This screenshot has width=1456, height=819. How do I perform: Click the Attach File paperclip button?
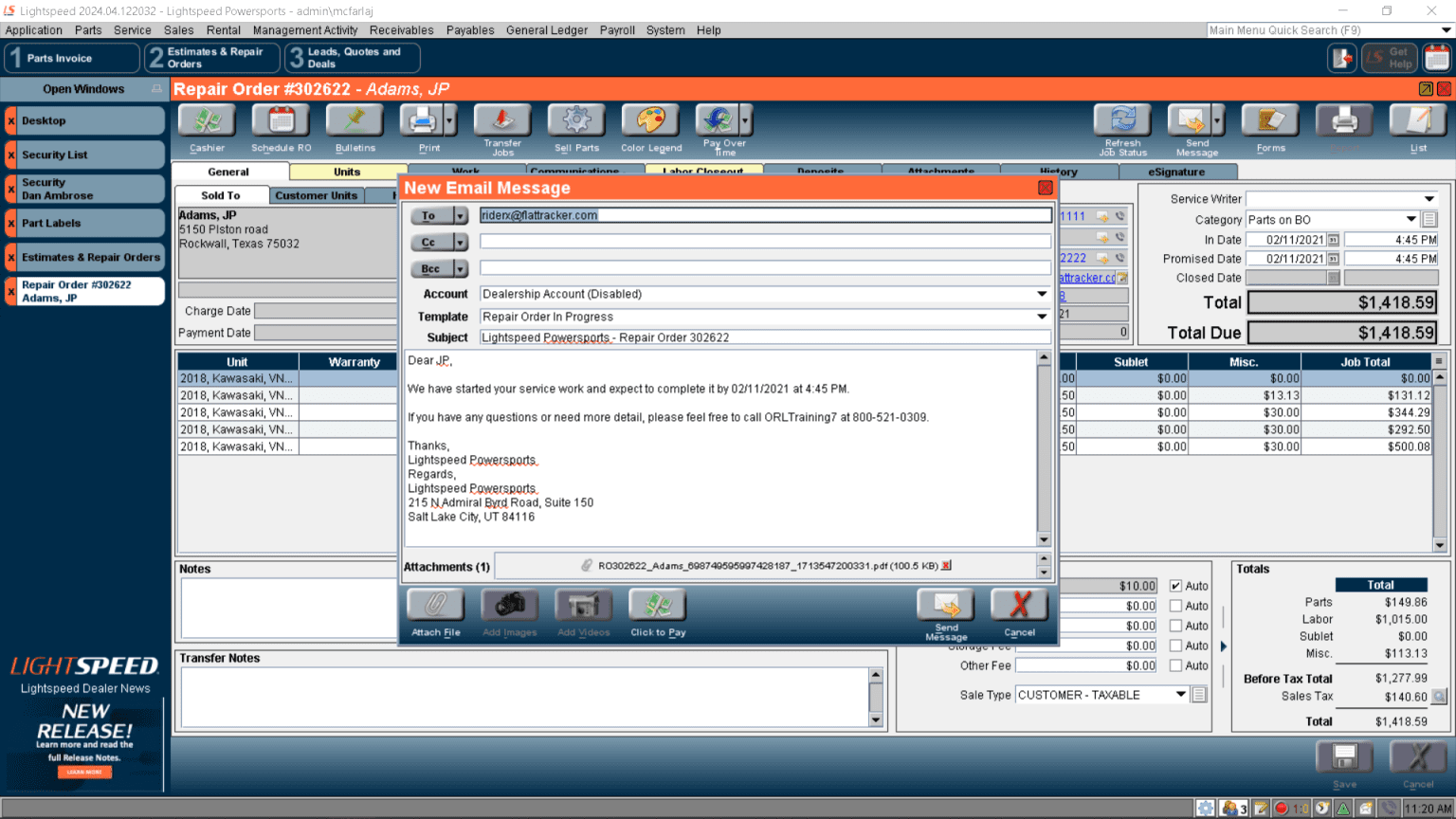click(435, 606)
